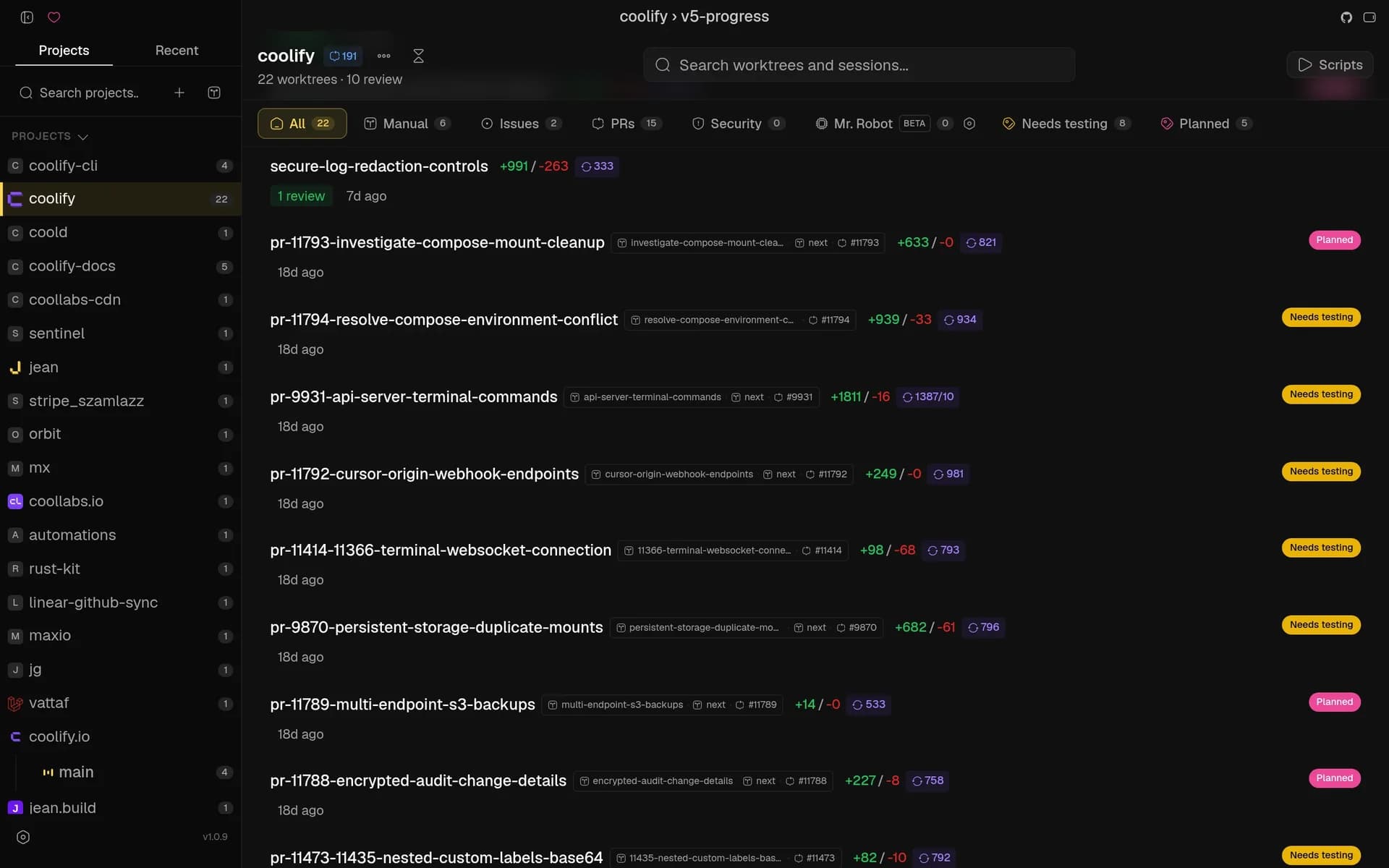Open the GitHub icon in title bar
Screen dimensions: 1389x868
pos(1346,17)
